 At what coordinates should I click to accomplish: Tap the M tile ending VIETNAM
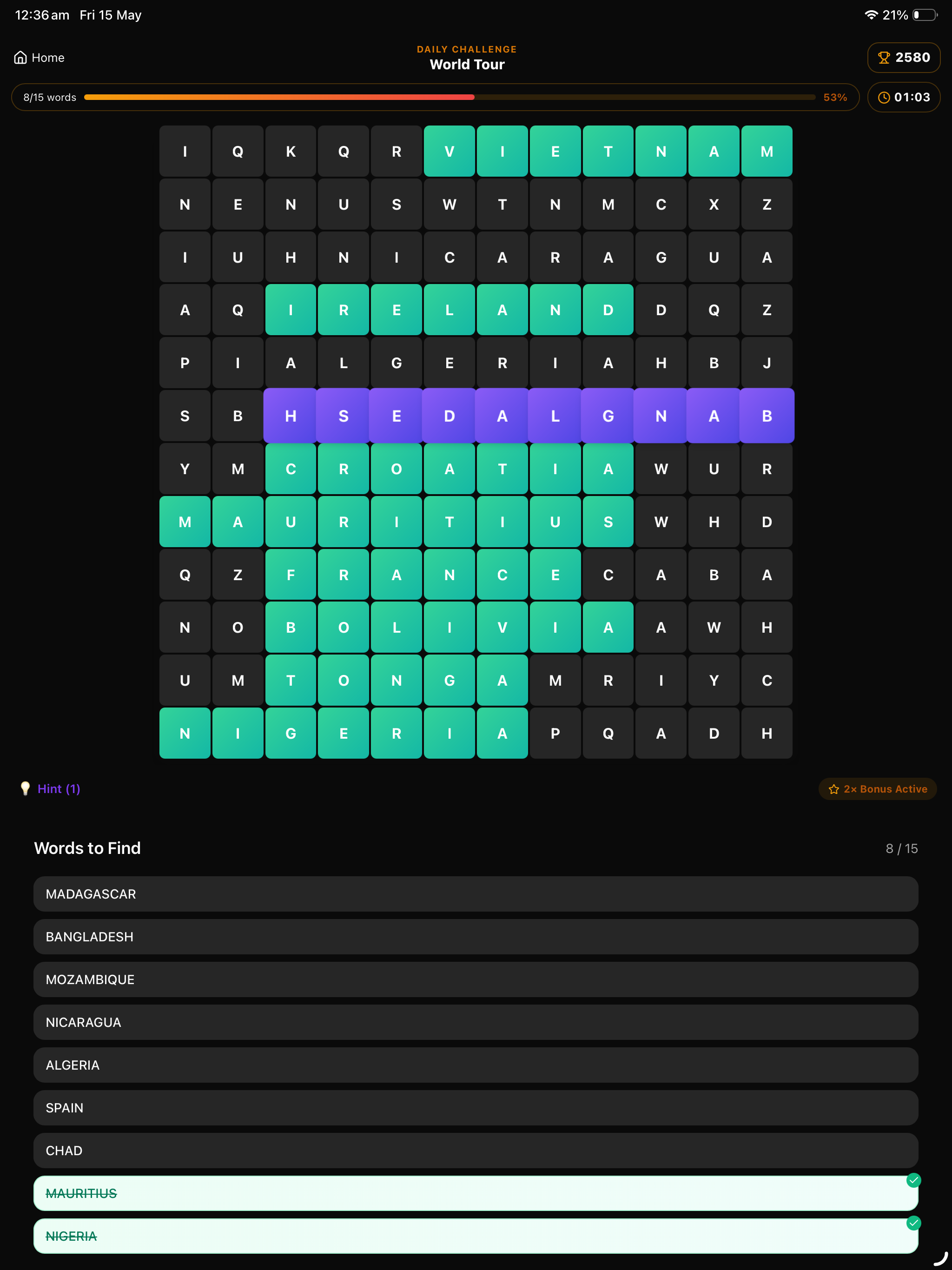tap(767, 151)
